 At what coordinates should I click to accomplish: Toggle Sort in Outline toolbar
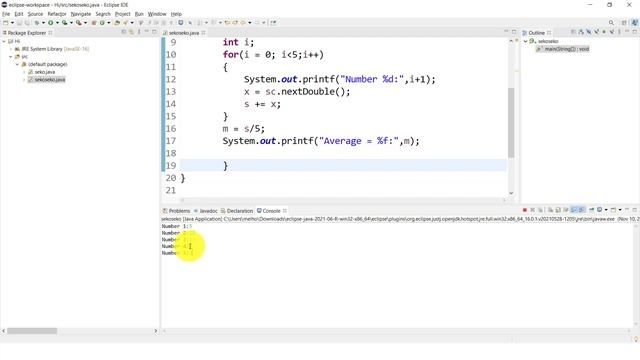[x=581, y=32]
